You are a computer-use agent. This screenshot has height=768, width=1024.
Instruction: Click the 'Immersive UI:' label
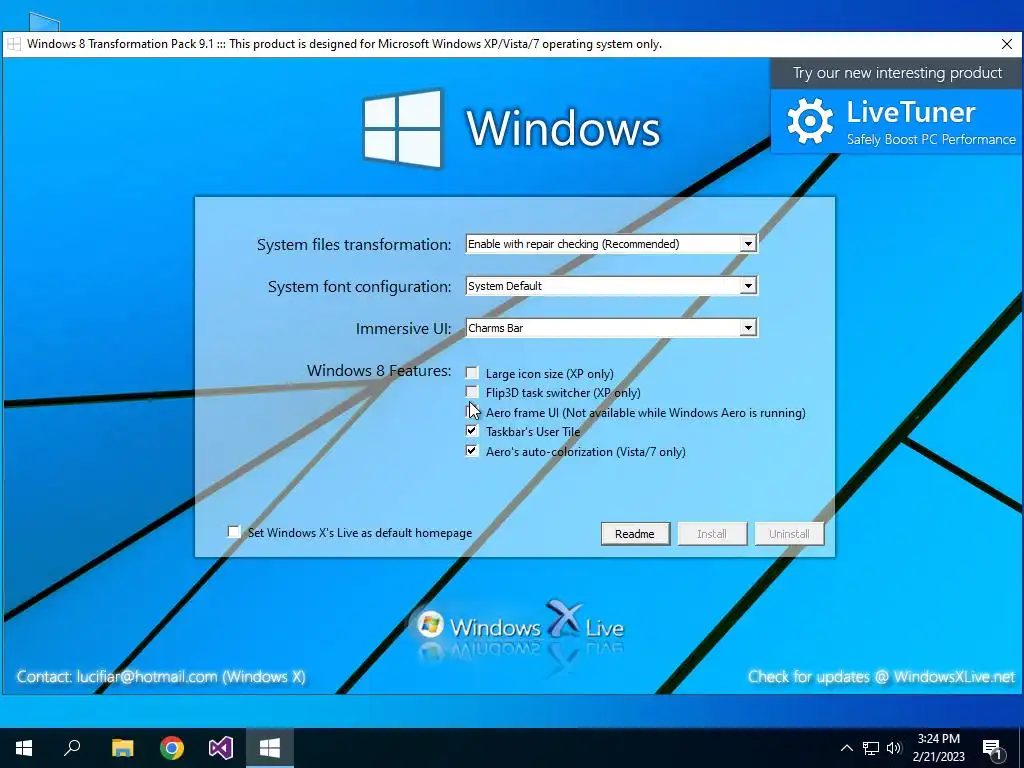coord(404,328)
